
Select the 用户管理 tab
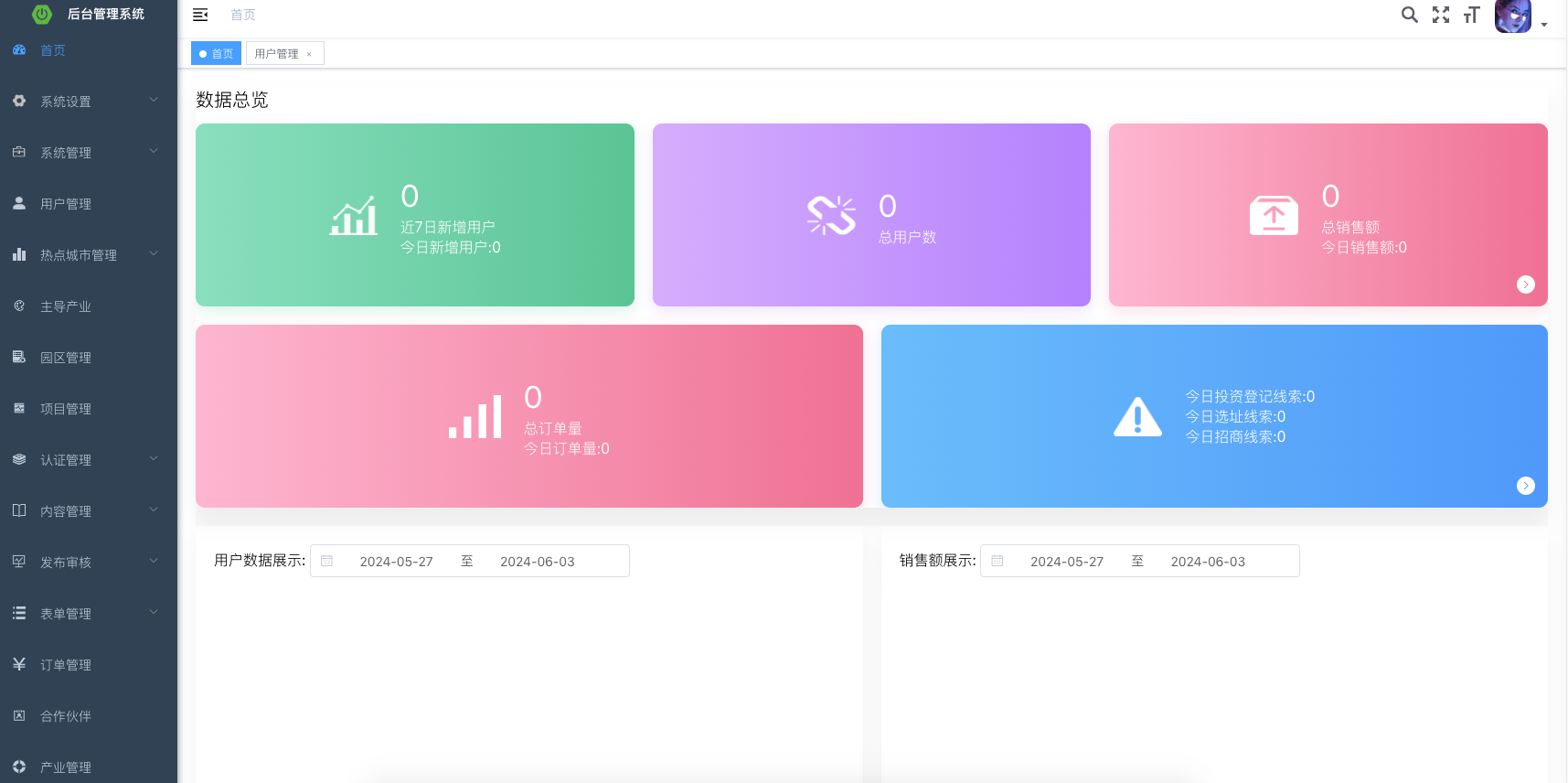pos(276,54)
